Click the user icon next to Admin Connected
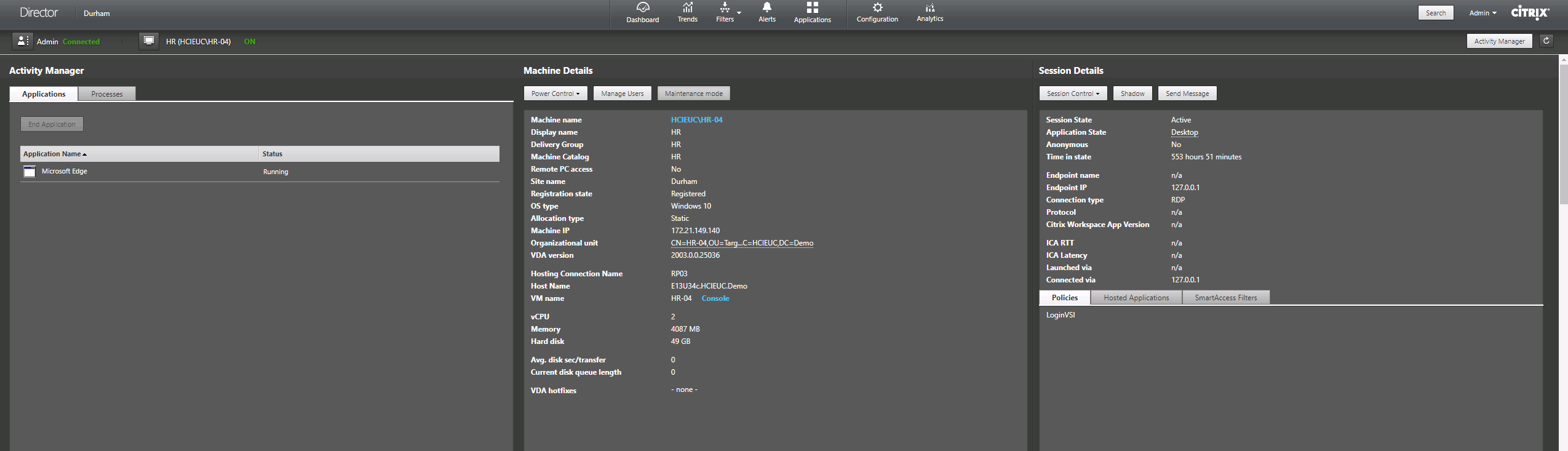 point(23,41)
